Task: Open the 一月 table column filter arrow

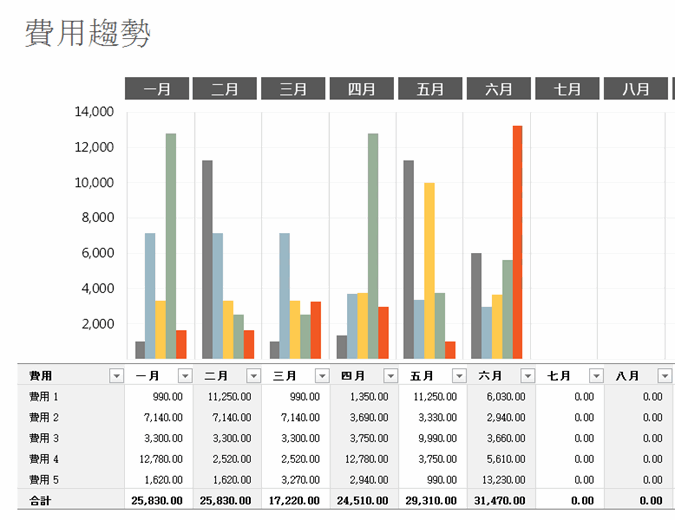Action: click(x=184, y=376)
